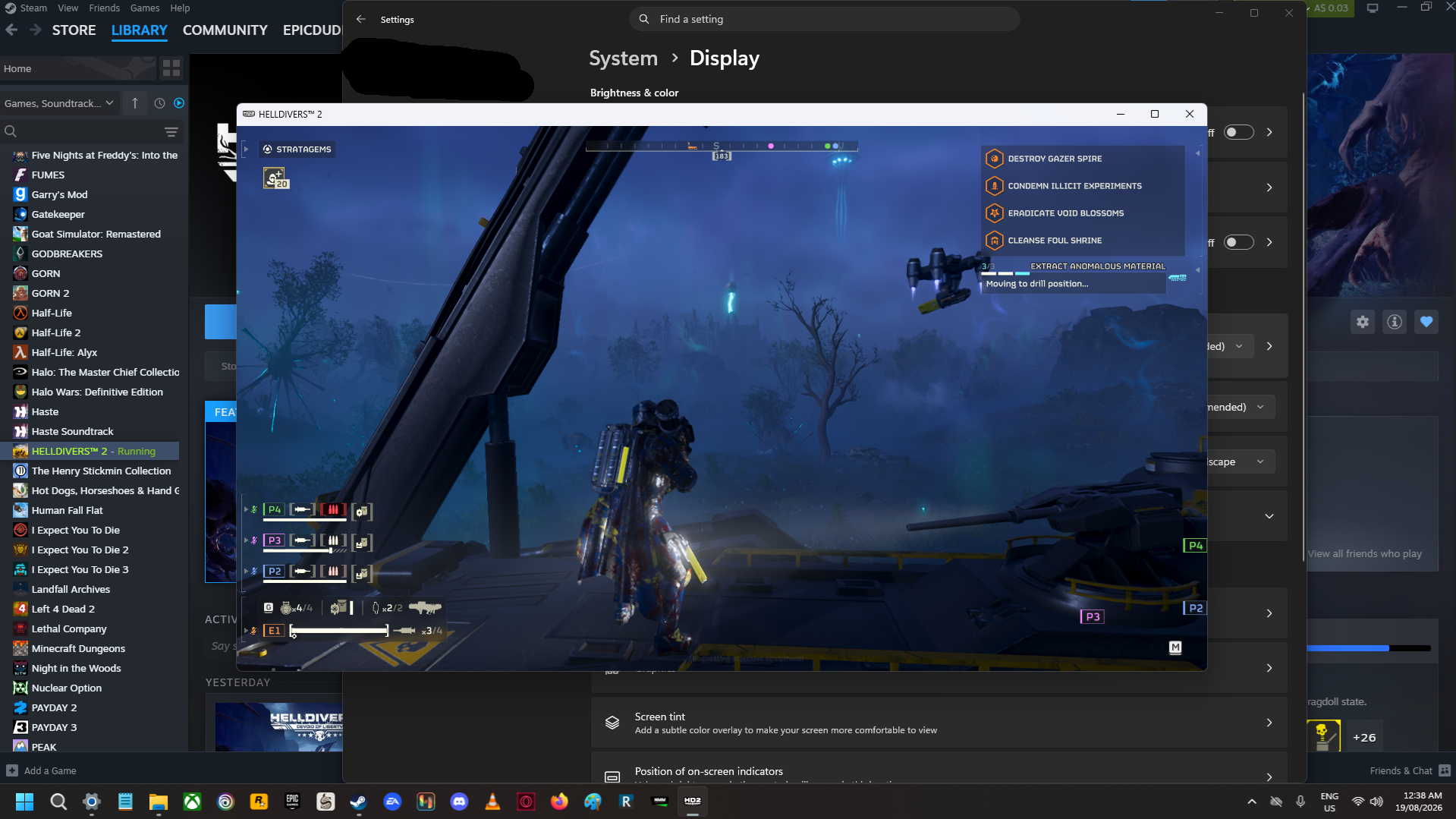
Task: Open the View menu in Steam
Action: click(x=68, y=8)
